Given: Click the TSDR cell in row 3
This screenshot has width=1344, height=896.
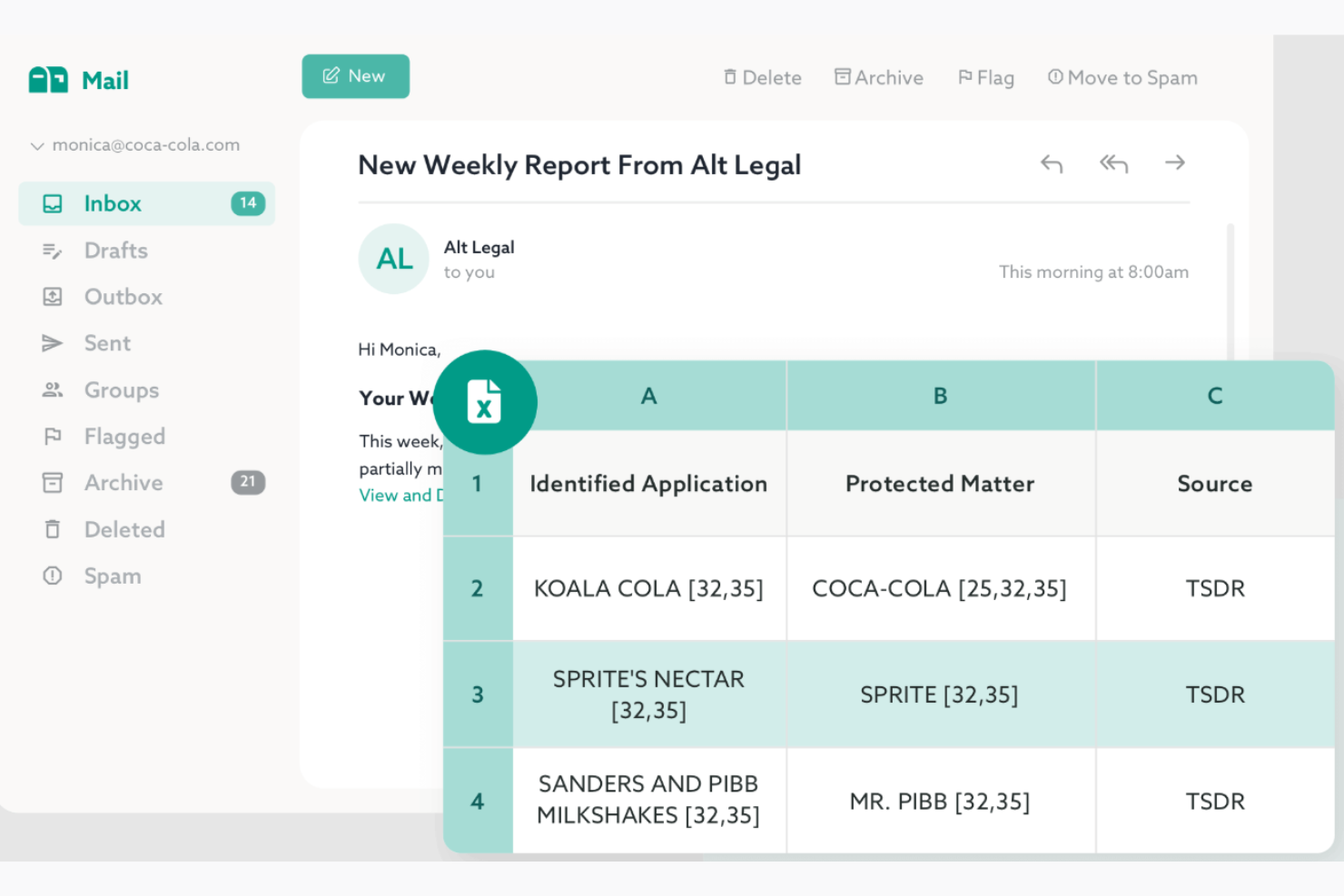Looking at the screenshot, I should point(1215,695).
